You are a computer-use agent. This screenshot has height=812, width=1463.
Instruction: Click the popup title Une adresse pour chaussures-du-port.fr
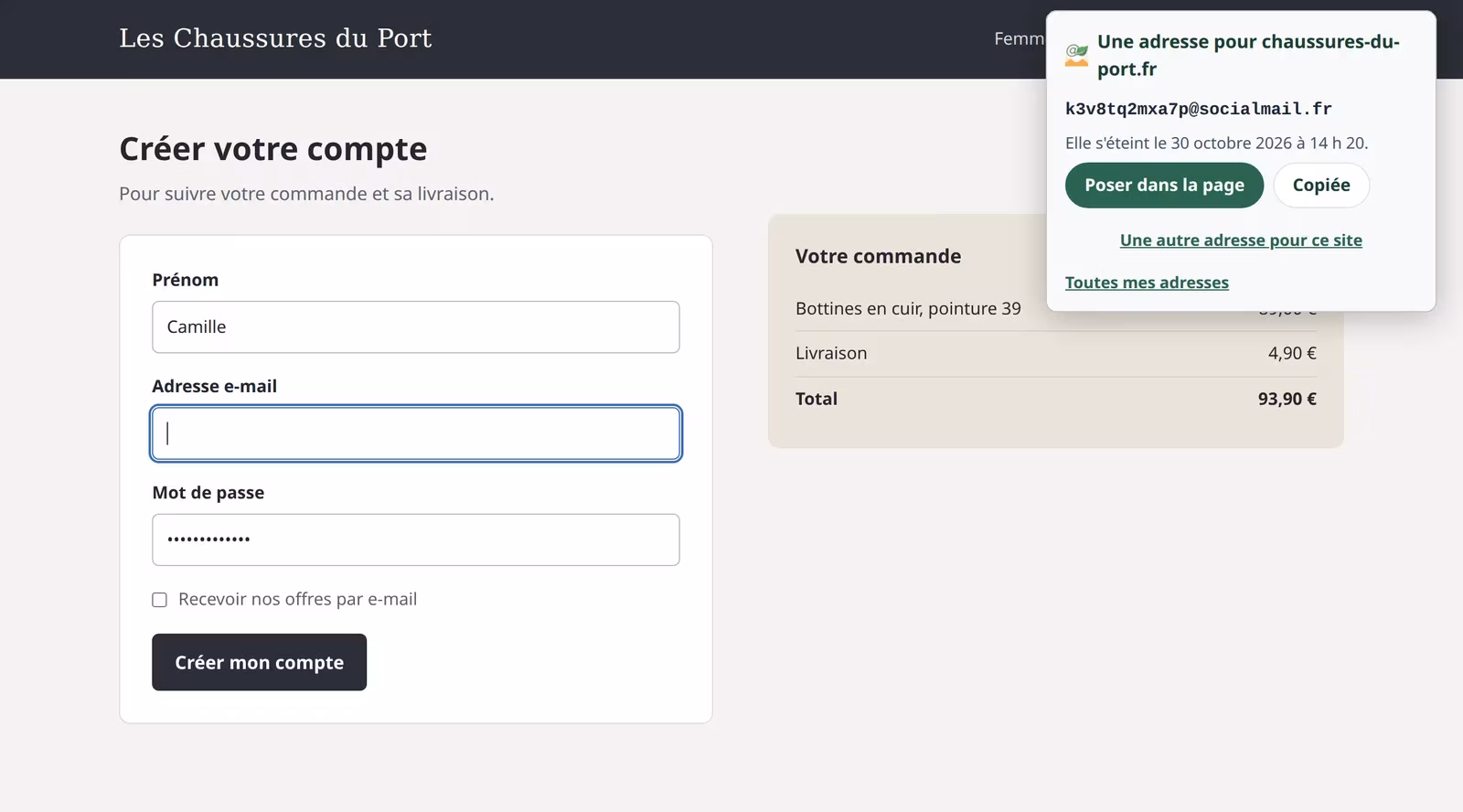(x=1248, y=55)
